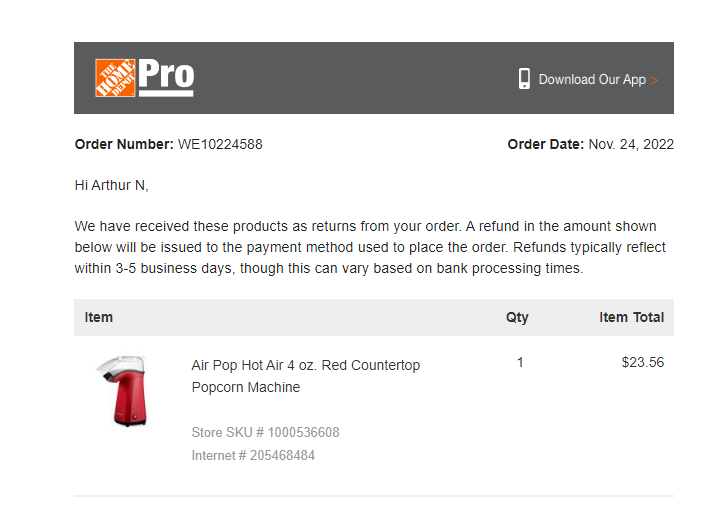
Task: Click the Popcorn Machine title second line
Action: [x=246, y=387]
